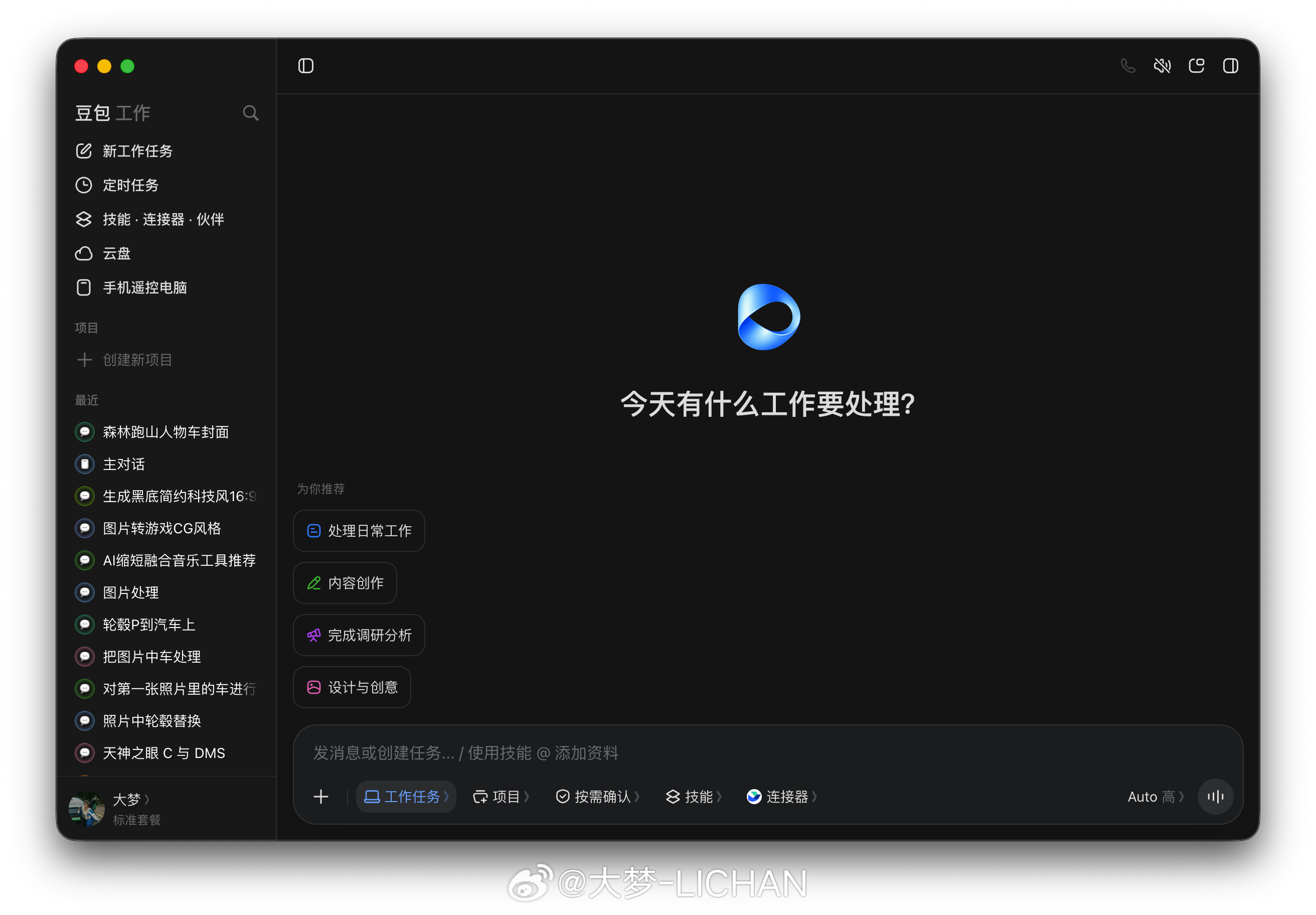
Task: Click the pop-out window icon
Action: pos(1196,66)
